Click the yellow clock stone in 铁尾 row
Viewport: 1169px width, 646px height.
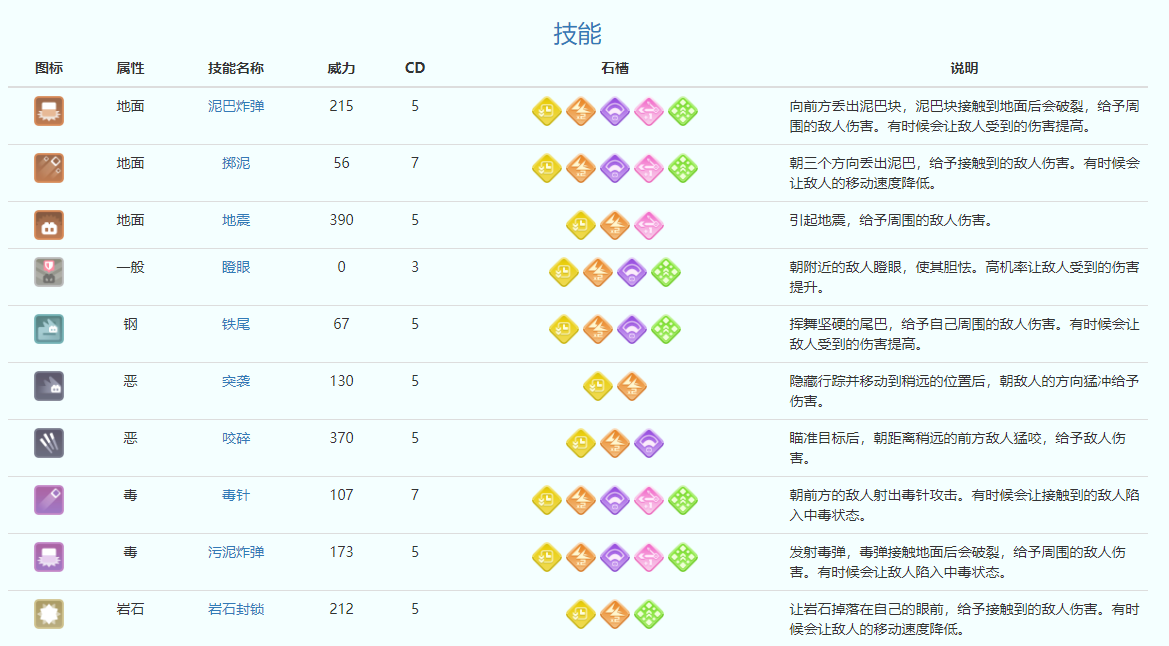(x=564, y=329)
